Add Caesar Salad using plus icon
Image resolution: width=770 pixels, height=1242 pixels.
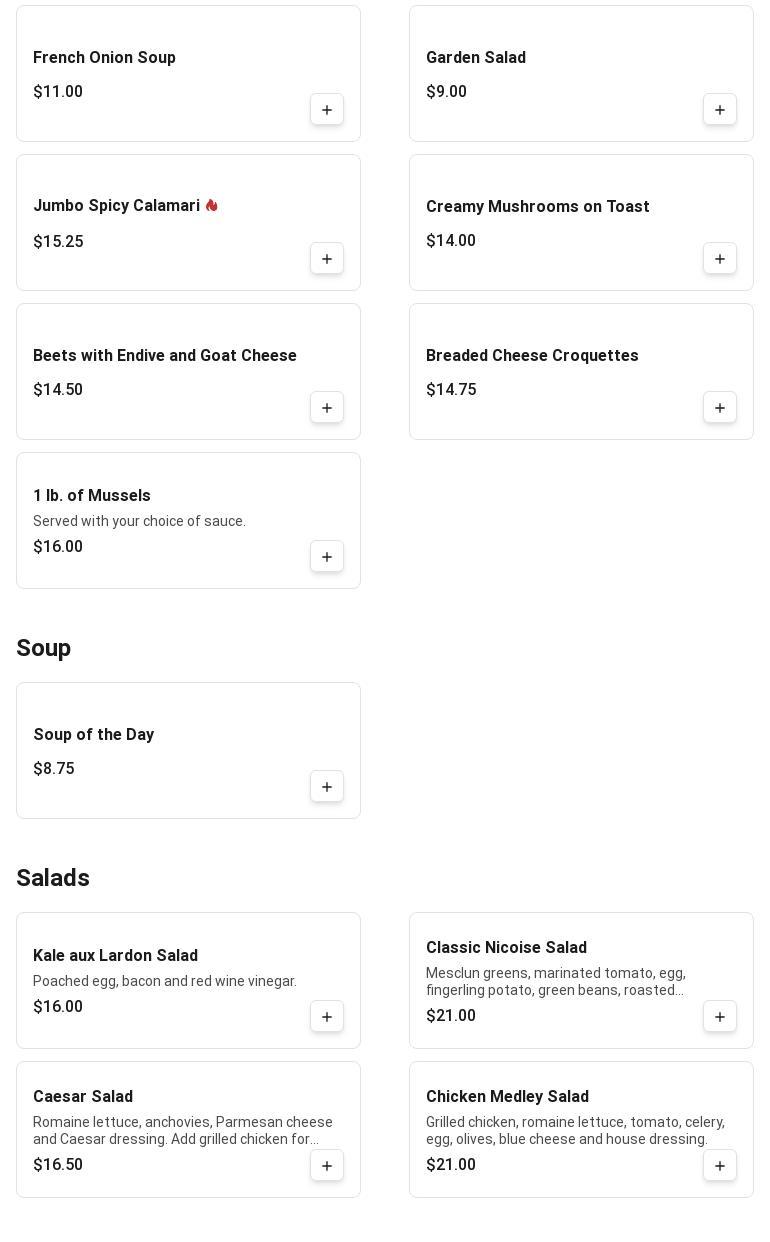coord(327,1166)
